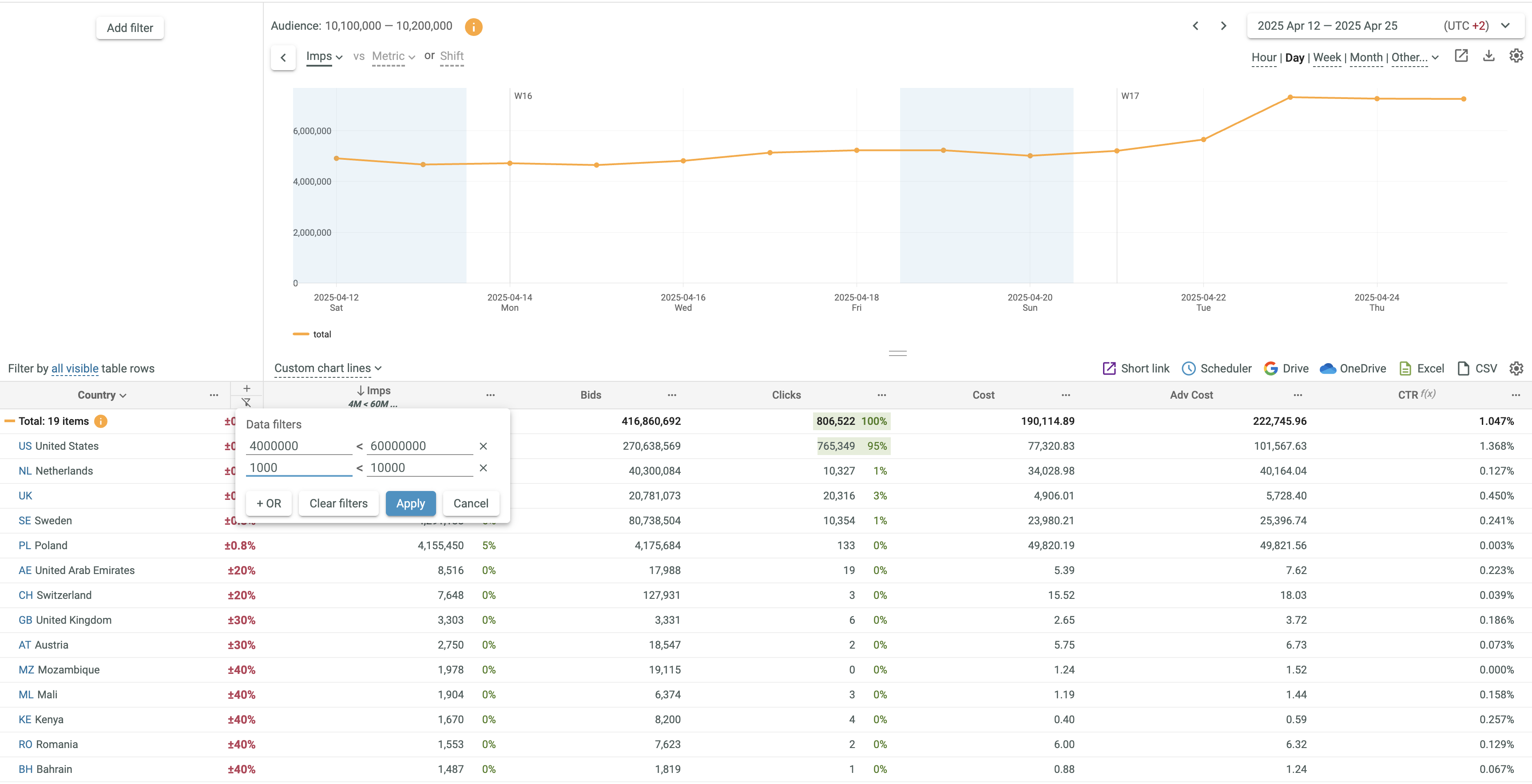The height and width of the screenshot is (784, 1532).
Task: Open table settings gear icon
Action: (x=1516, y=368)
